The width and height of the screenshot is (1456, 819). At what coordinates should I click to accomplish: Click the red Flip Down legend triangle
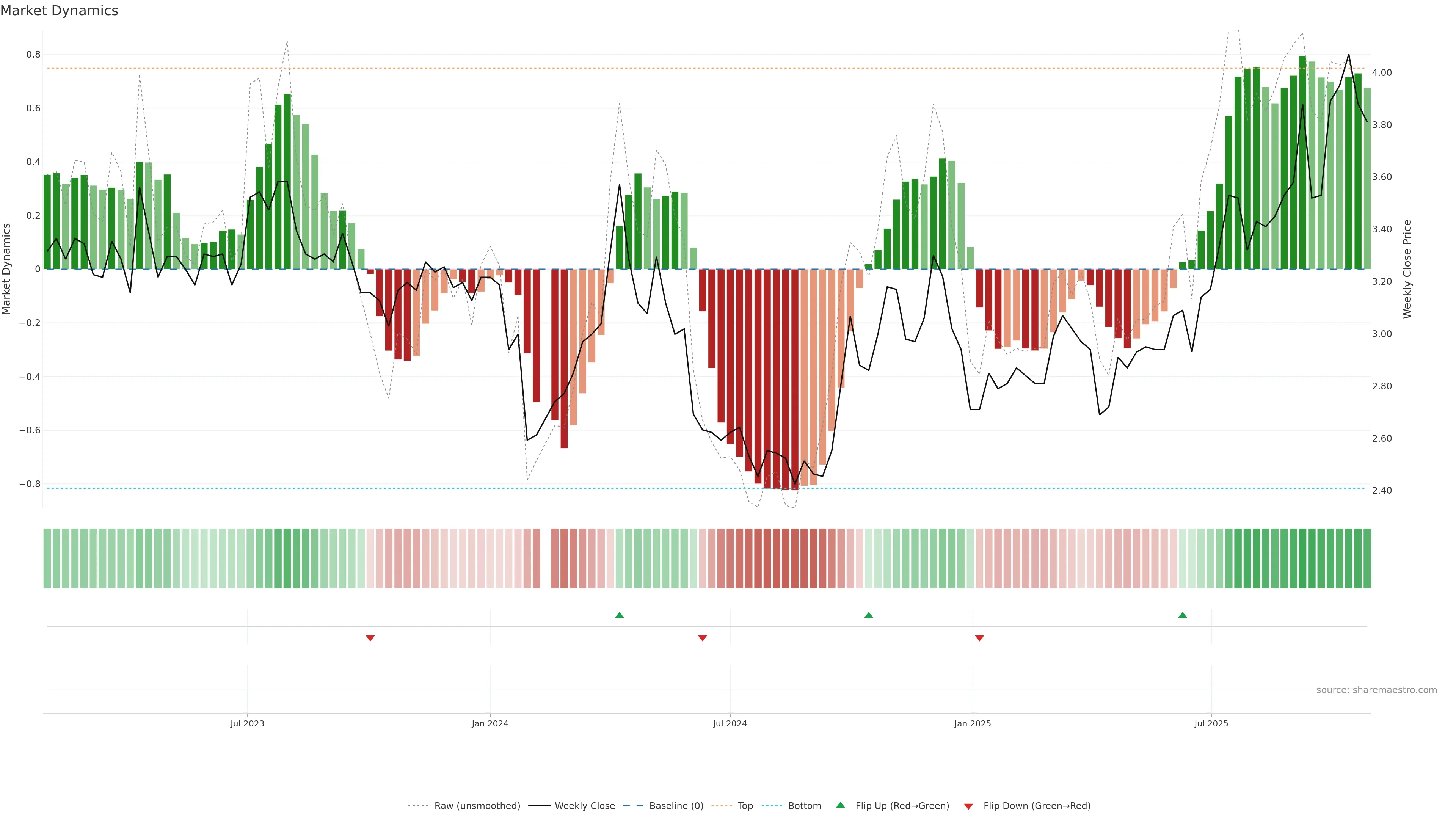[x=968, y=806]
